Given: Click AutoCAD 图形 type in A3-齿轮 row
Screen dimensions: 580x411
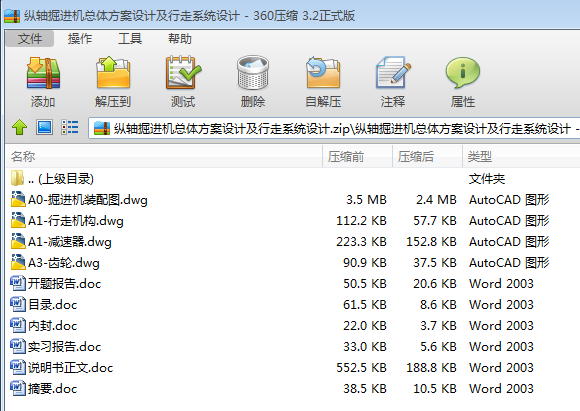Looking at the screenshot, I should pyautogui.click(x=509, y=263).
